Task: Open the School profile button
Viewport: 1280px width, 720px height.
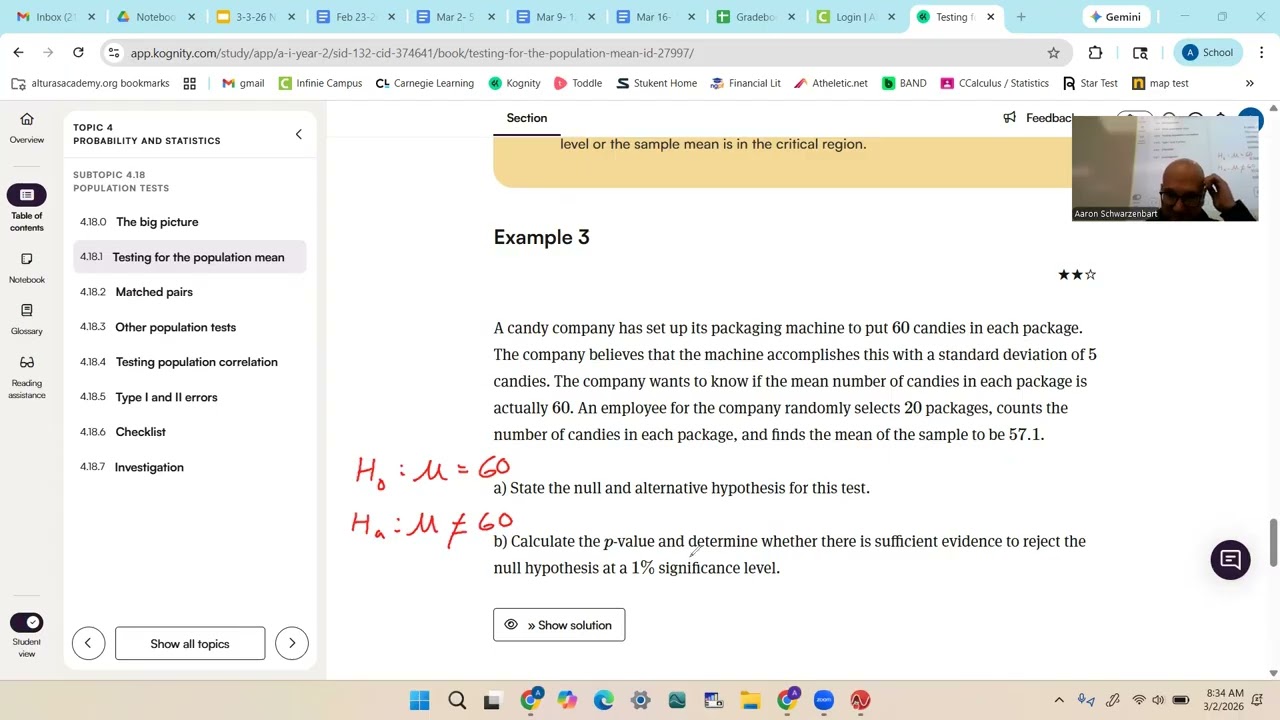Action: [1208, 53]
